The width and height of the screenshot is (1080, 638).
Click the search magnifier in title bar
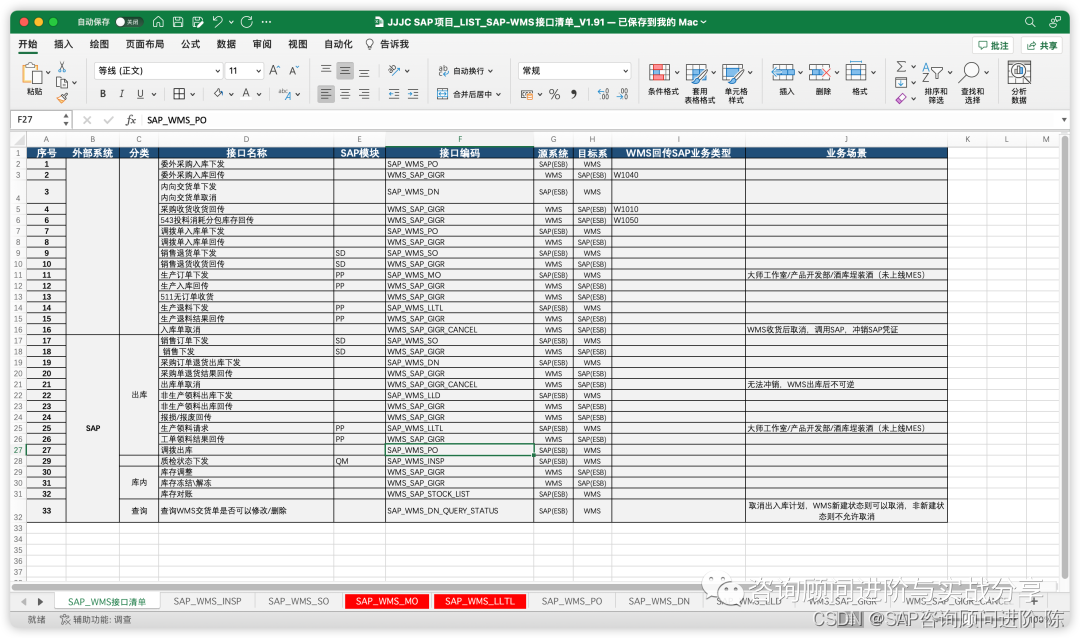(x=1030, y=22)
